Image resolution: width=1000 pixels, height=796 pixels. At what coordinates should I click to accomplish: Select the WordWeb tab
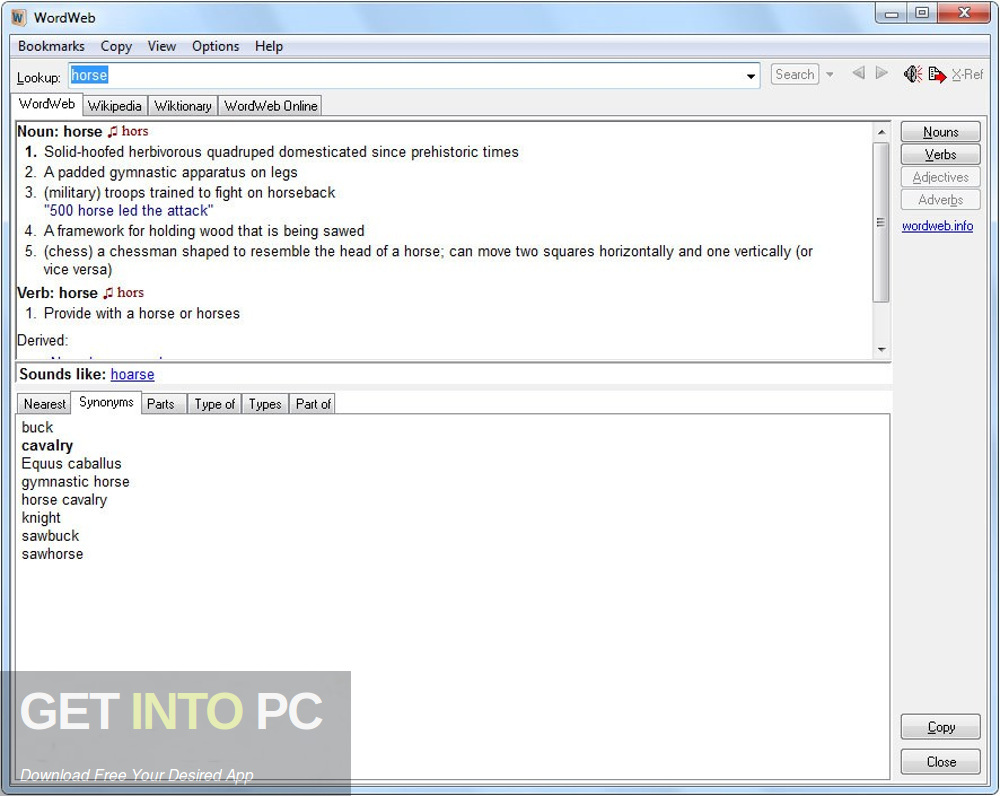(x=47, y=104)
